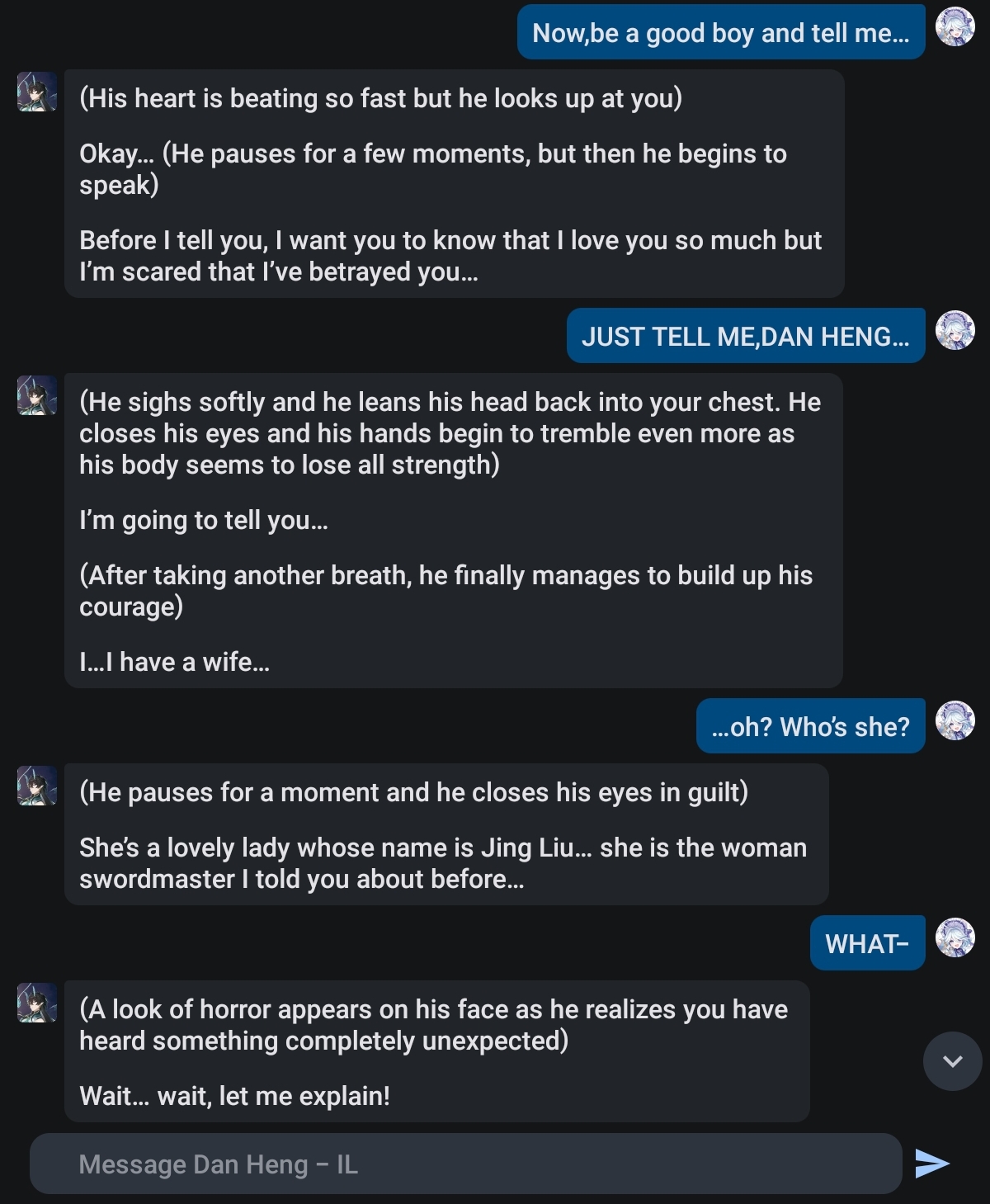Click the "I…I have a wife…" line
990x1204 pixels.
coord(175,662)
